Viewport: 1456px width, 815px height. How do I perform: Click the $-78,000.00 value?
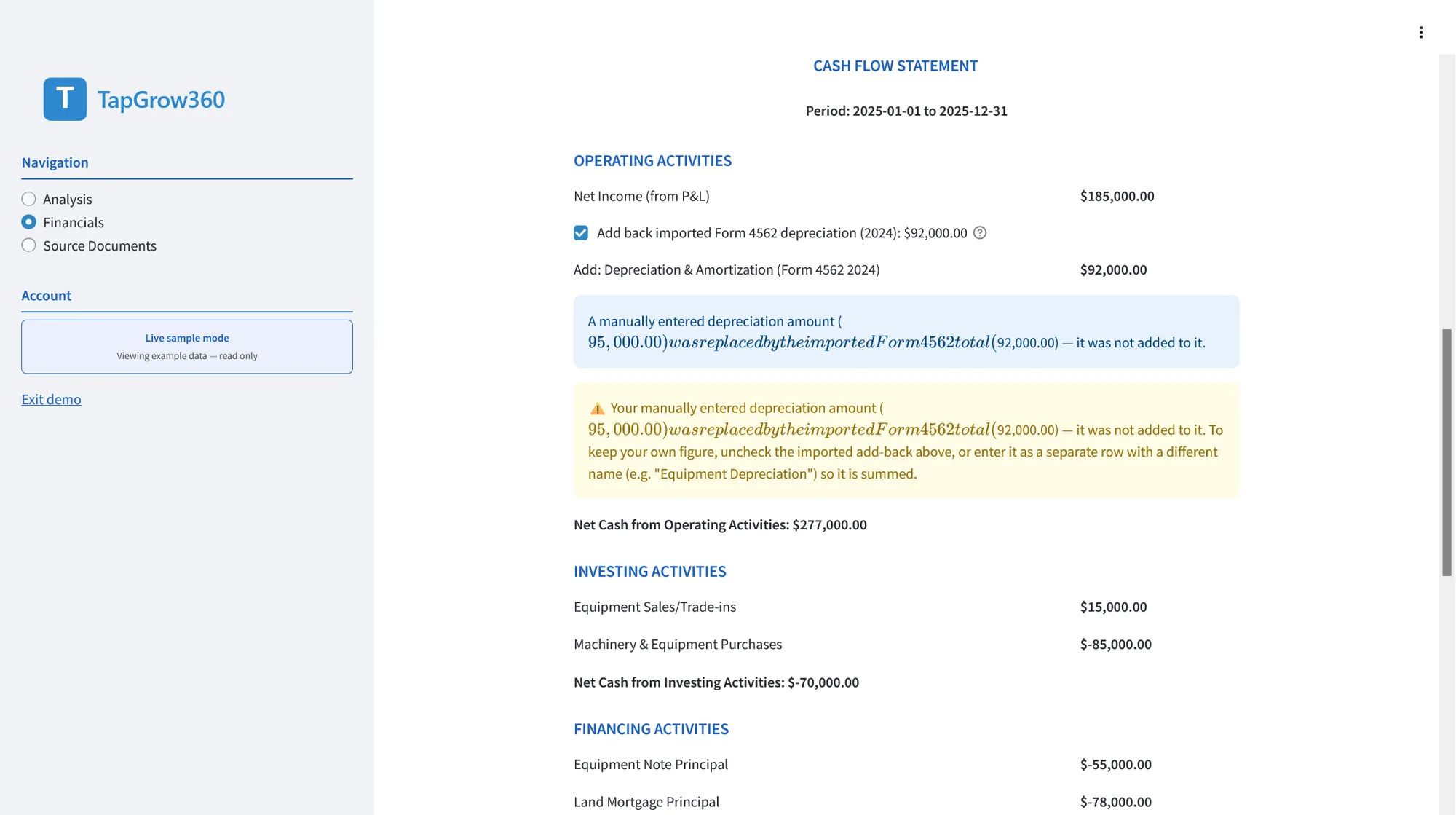[1115, 802]
